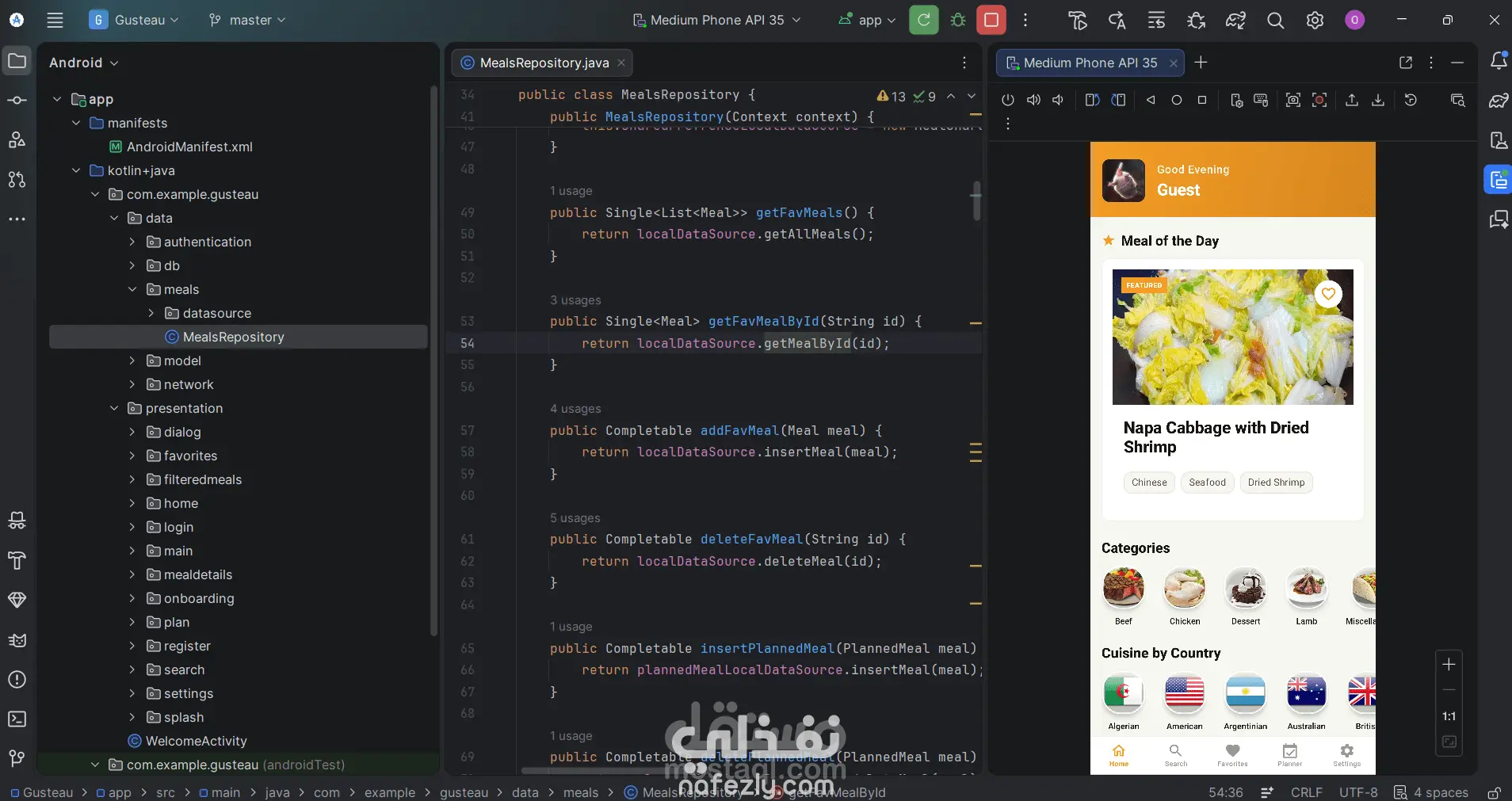This screenshot has height=801, width=1512.
Task: Toggle favorite heart on featured meal
Action: pos(1328,294)
